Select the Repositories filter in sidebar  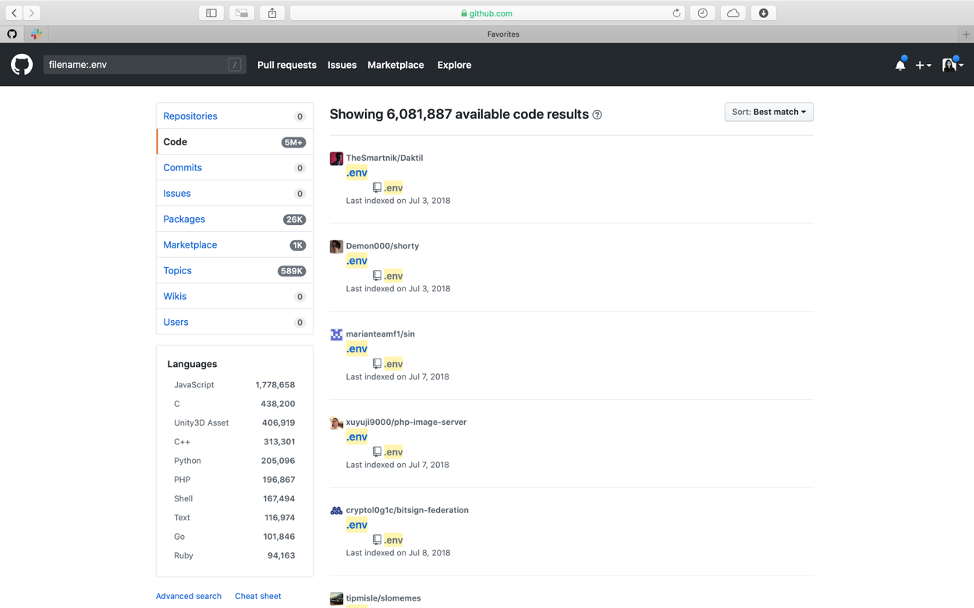pyautogui.click(x=190, y=116)
